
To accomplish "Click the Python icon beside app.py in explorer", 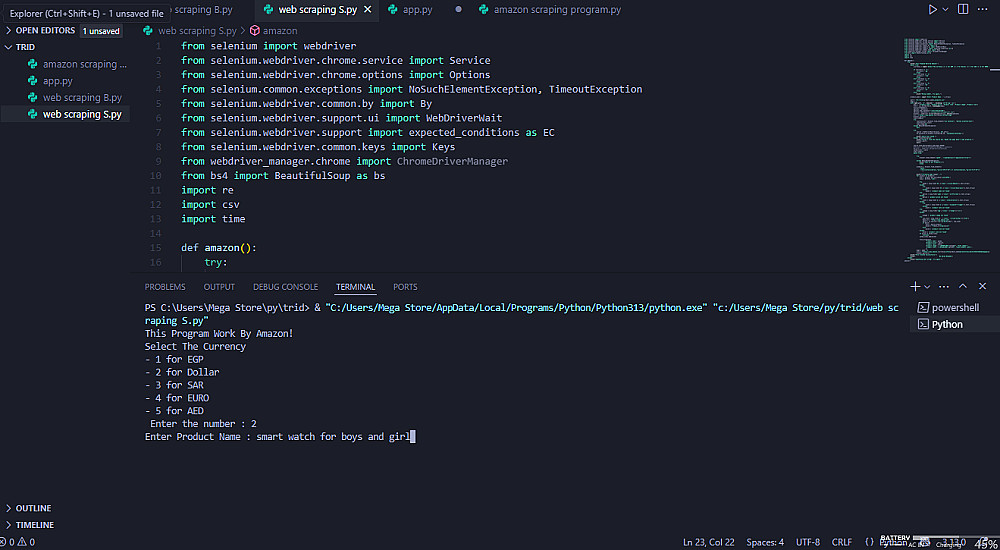I will (33, 81).
